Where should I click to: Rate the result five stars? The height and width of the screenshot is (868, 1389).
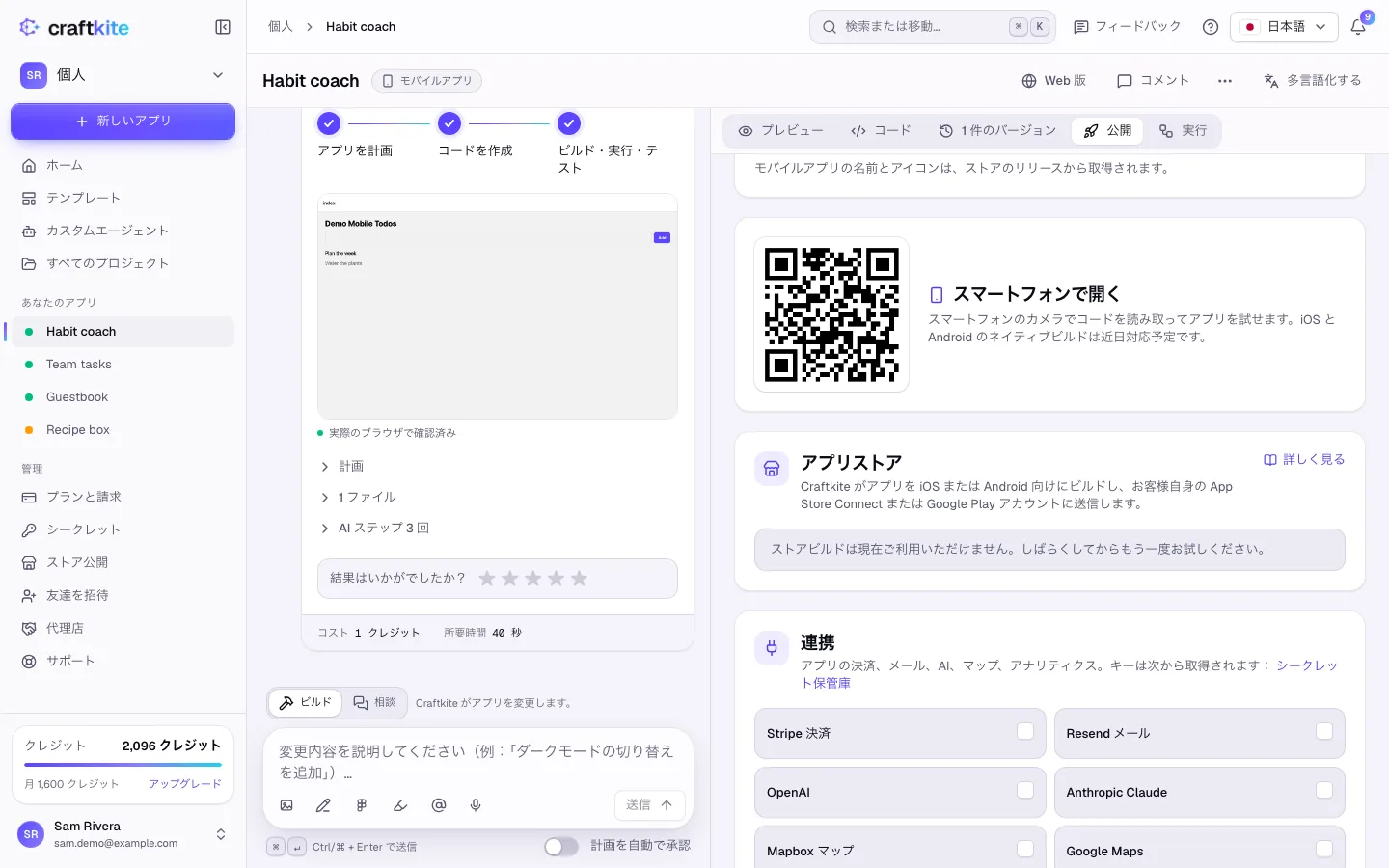point(579,579)
